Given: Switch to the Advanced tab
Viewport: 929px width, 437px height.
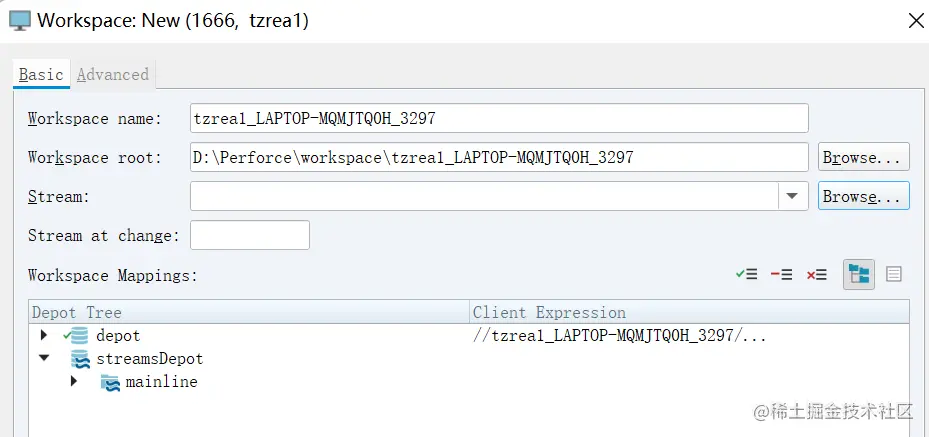Looking at the screenshot, I should 113,75.
